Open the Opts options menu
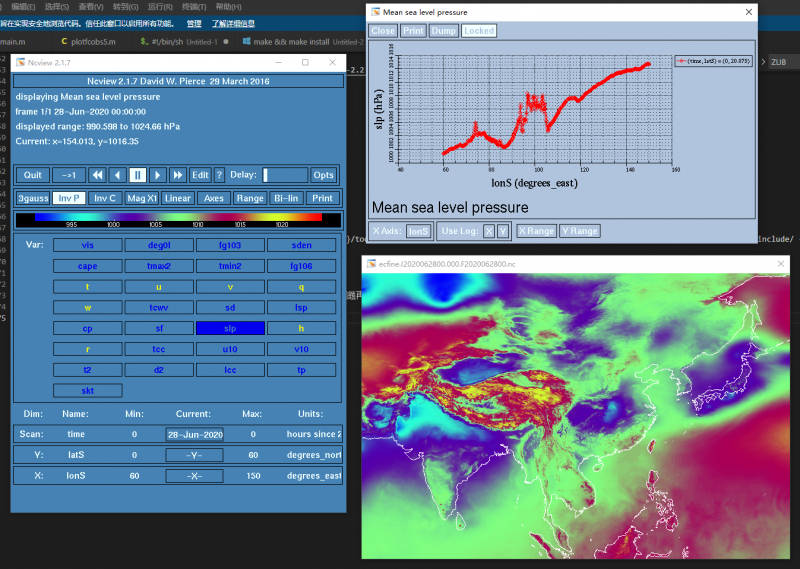800x569 pixels. click(x=323, y=175)
